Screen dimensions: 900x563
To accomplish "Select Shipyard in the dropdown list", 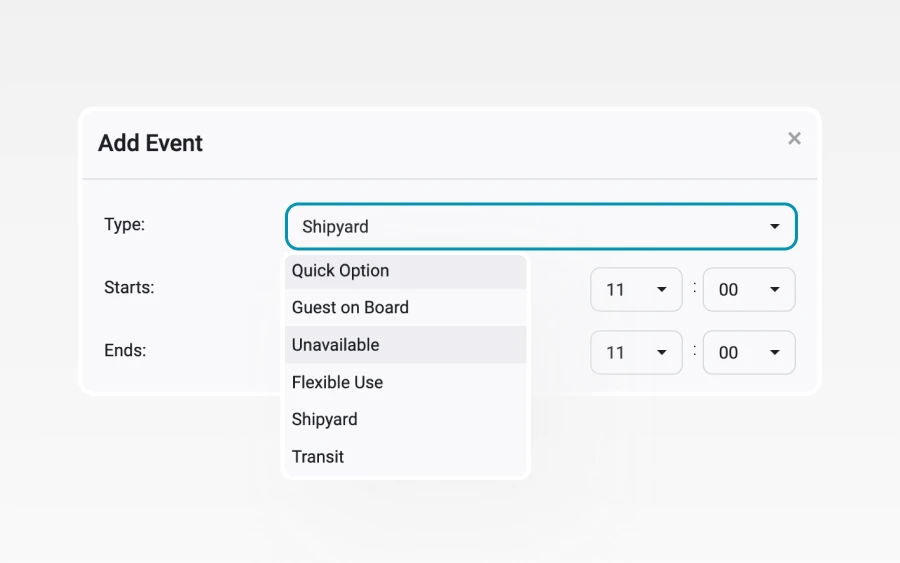I will pyautogui.click(x=405, y=420).
